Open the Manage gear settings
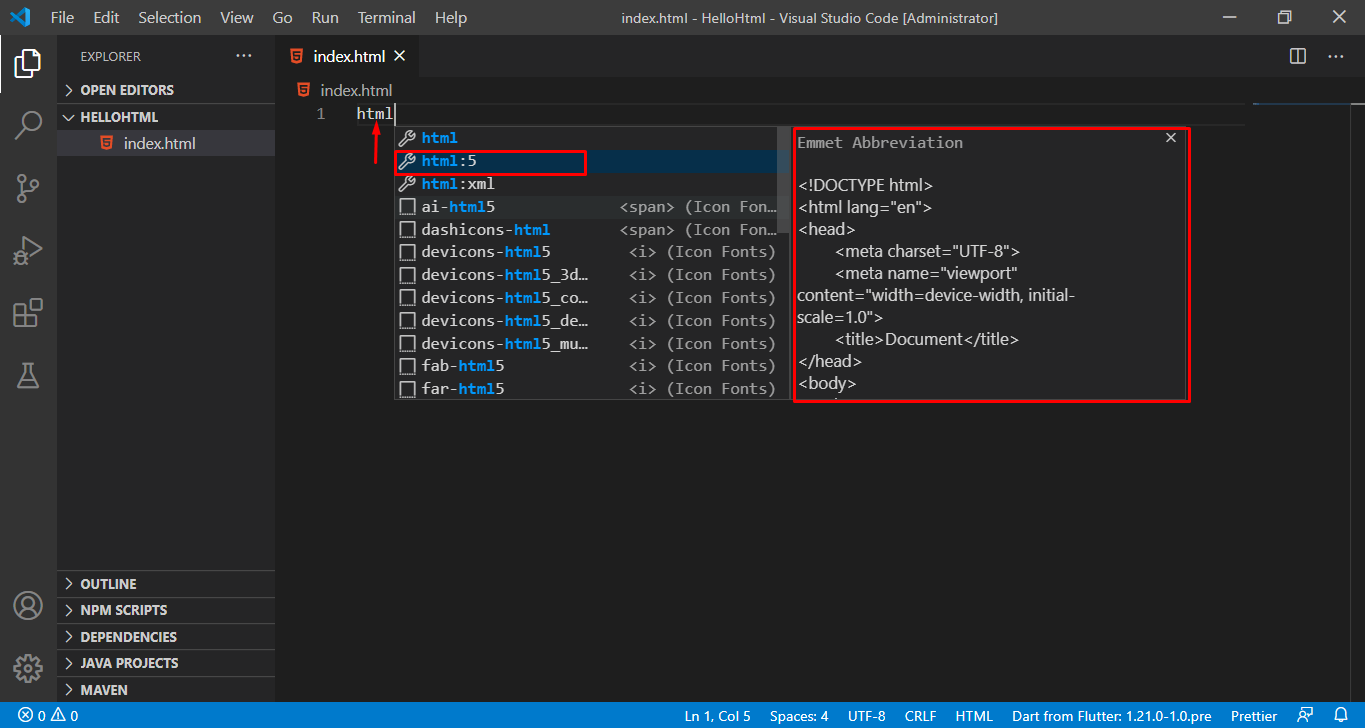This screenshot has height=728, width=1365. [x=28, y=668]
